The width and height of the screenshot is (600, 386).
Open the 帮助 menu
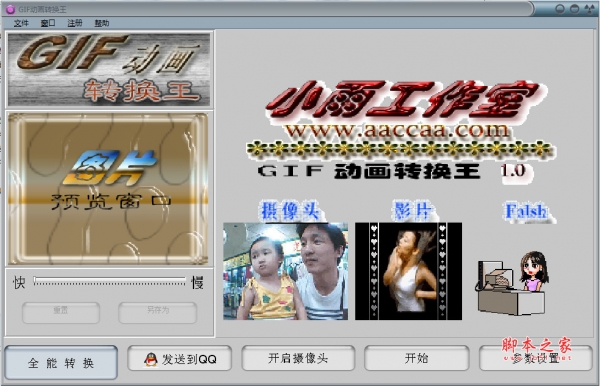[102, 23]
